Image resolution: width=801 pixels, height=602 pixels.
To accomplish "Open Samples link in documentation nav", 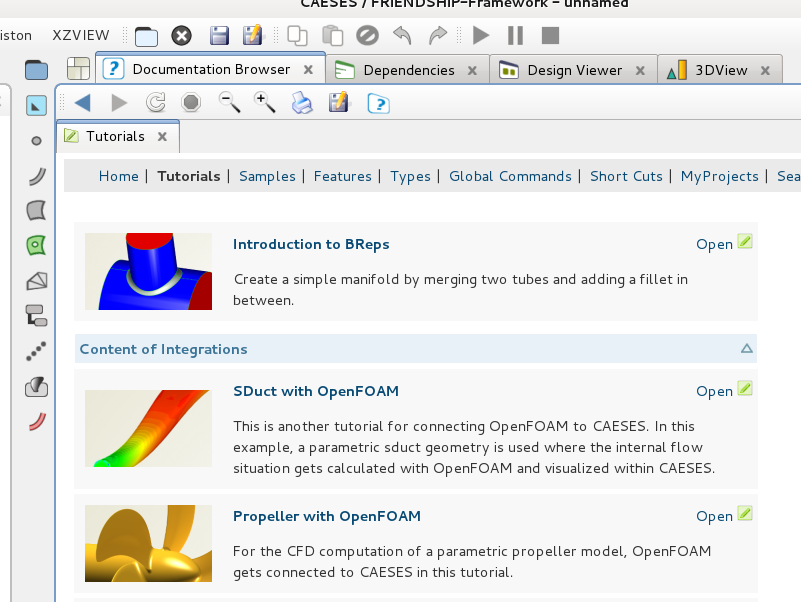I will pyautogui.click(x=267, y=176).
